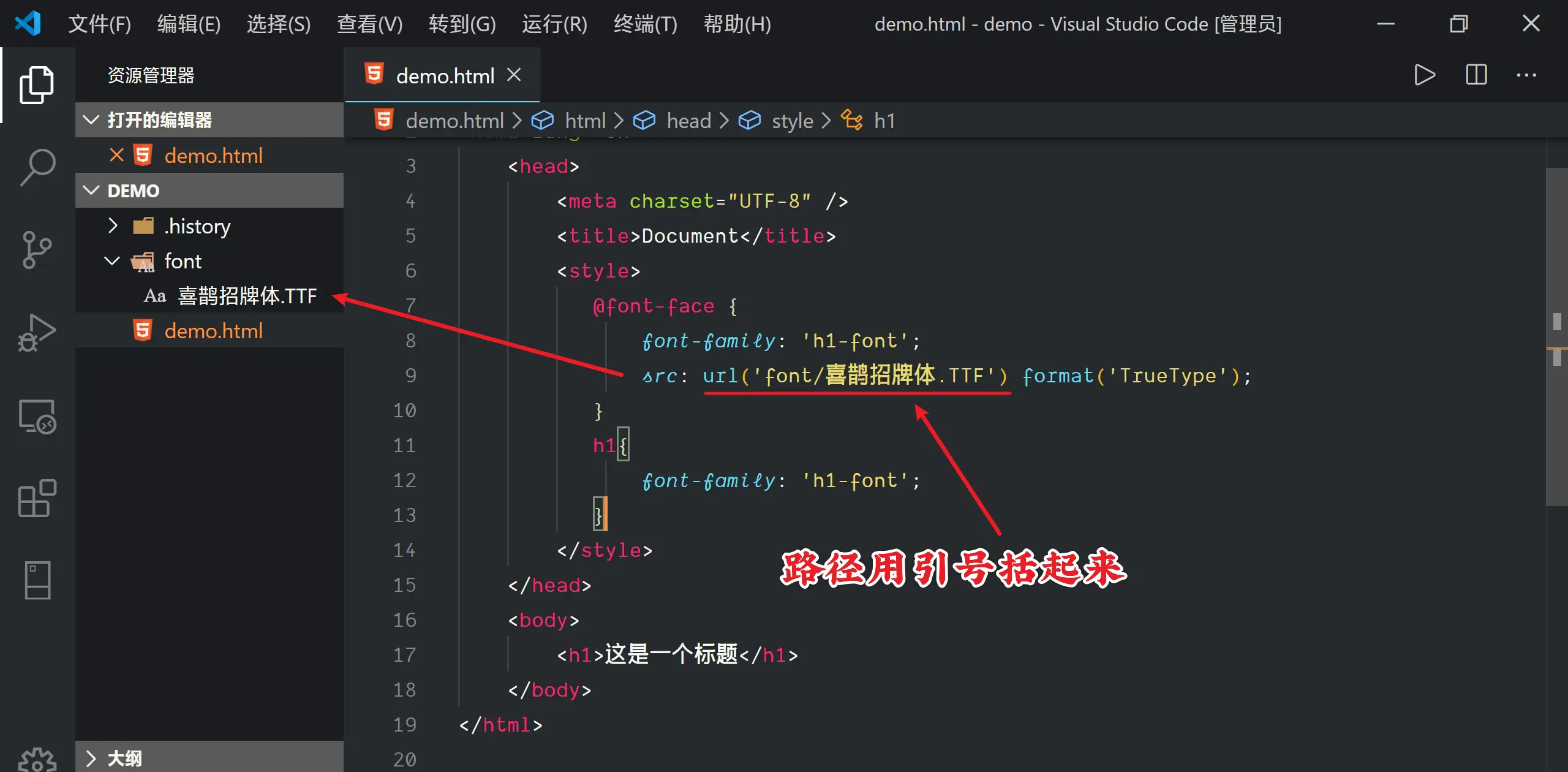Open the Search view icon
The width and height of the screenshot is (1568, 772).
tap(37, 167)
